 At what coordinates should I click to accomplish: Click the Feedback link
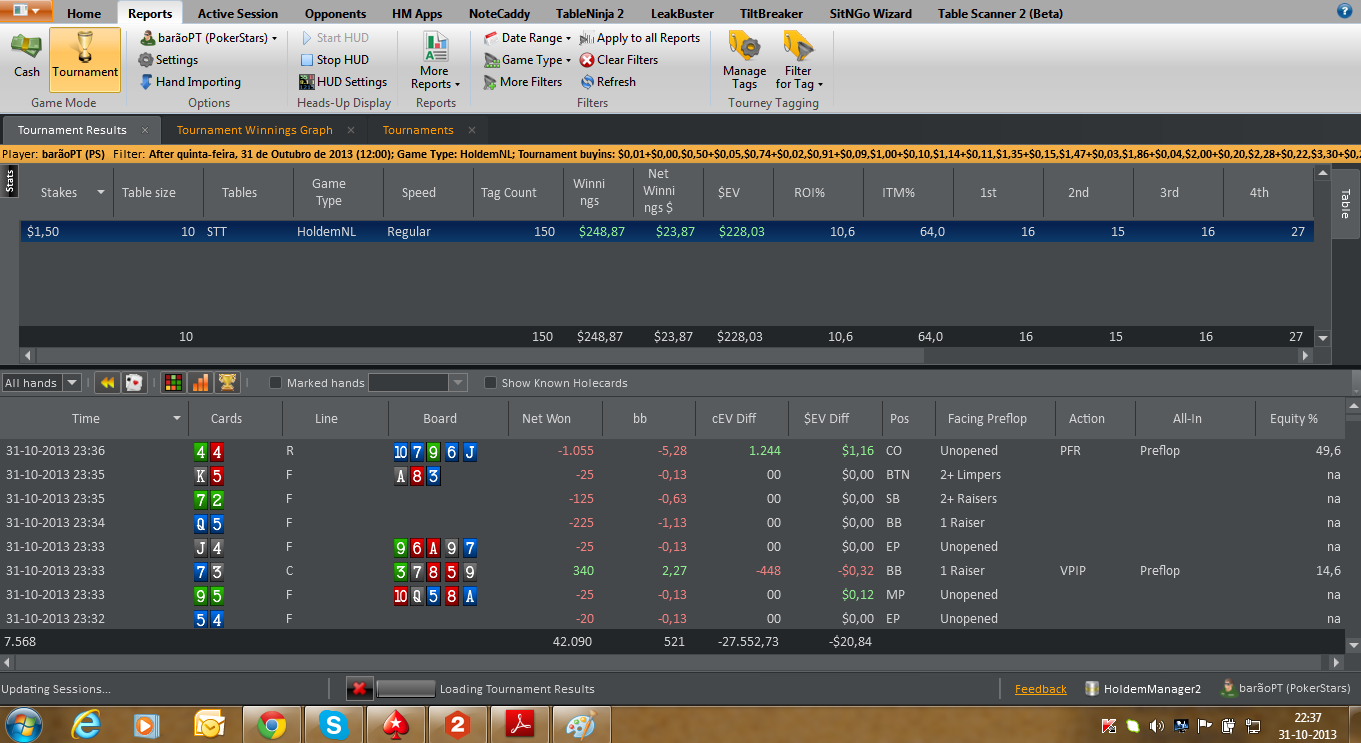pos(1041,689)
